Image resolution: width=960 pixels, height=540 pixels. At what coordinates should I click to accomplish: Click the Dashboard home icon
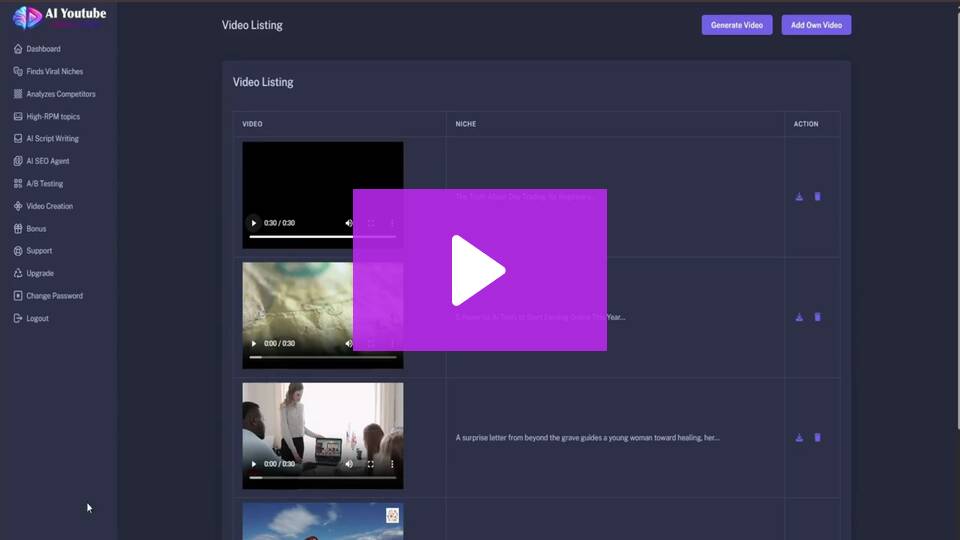coord(18,49)
